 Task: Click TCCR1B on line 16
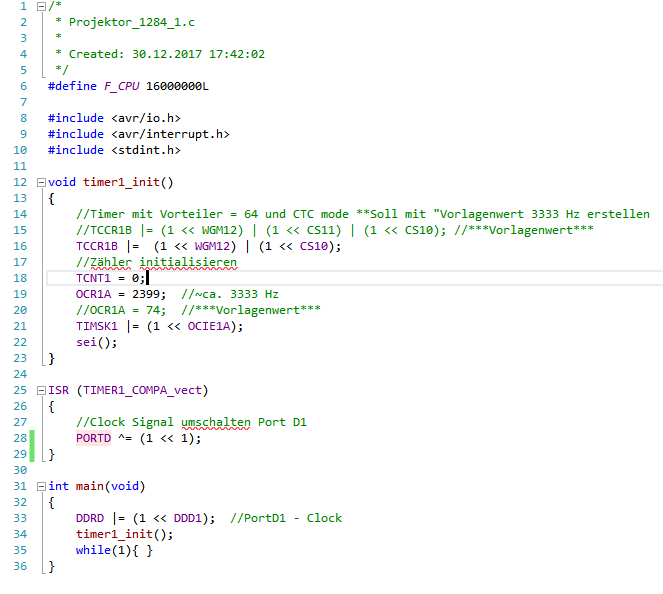click(97, 246)
